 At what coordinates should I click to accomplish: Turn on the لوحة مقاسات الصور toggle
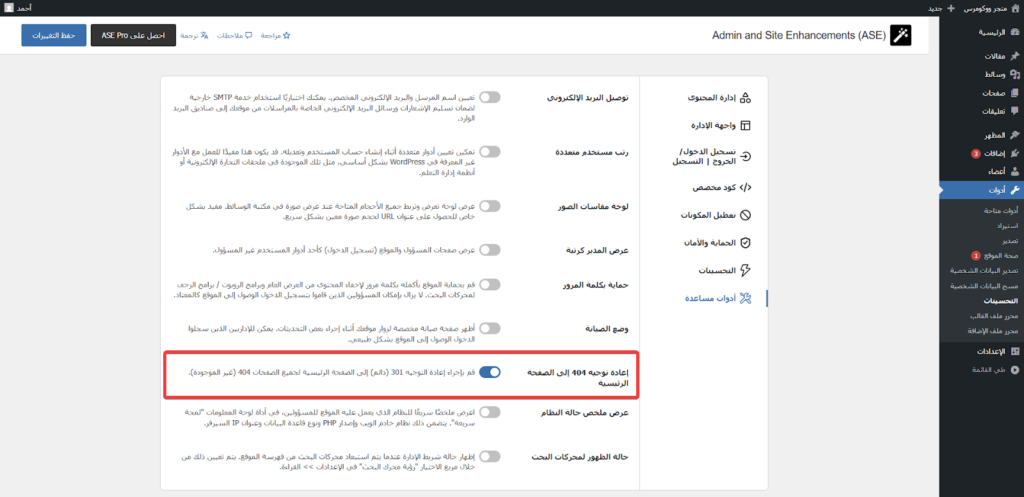[490, 206]
